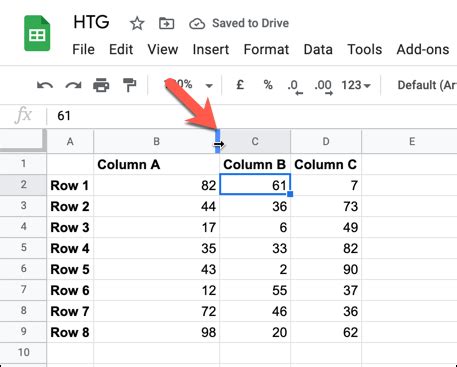The image size is (457, 367).
Task: Format as percent
Action: click(268, 85)
